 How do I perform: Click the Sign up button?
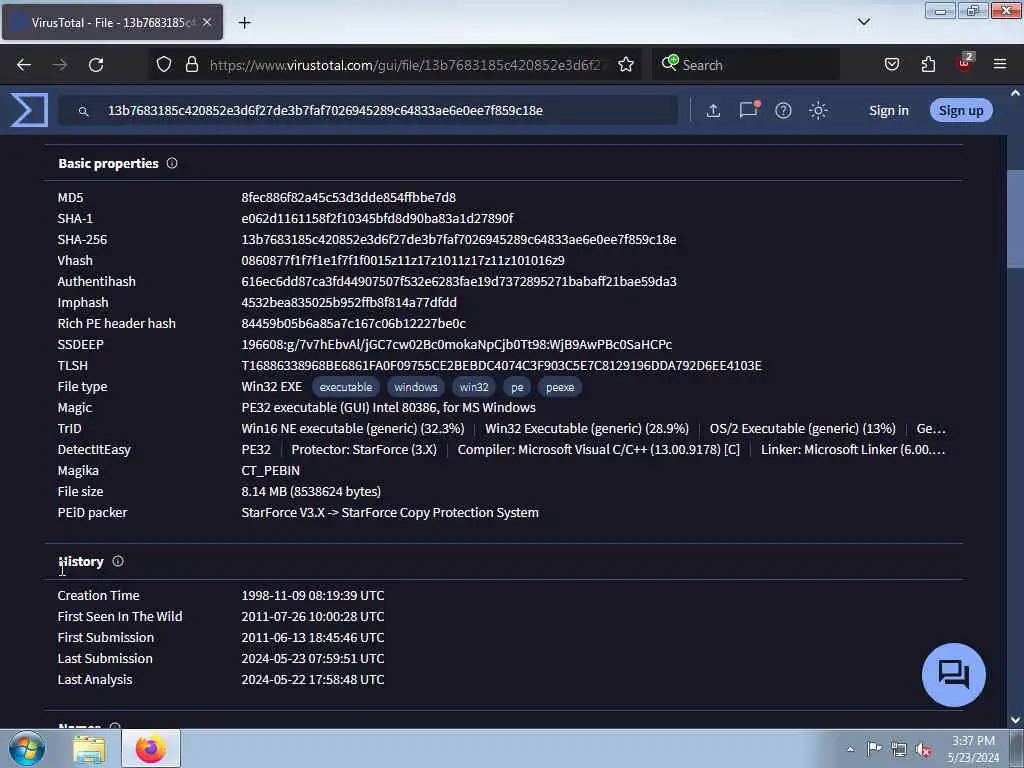click(x=961, y=110)
